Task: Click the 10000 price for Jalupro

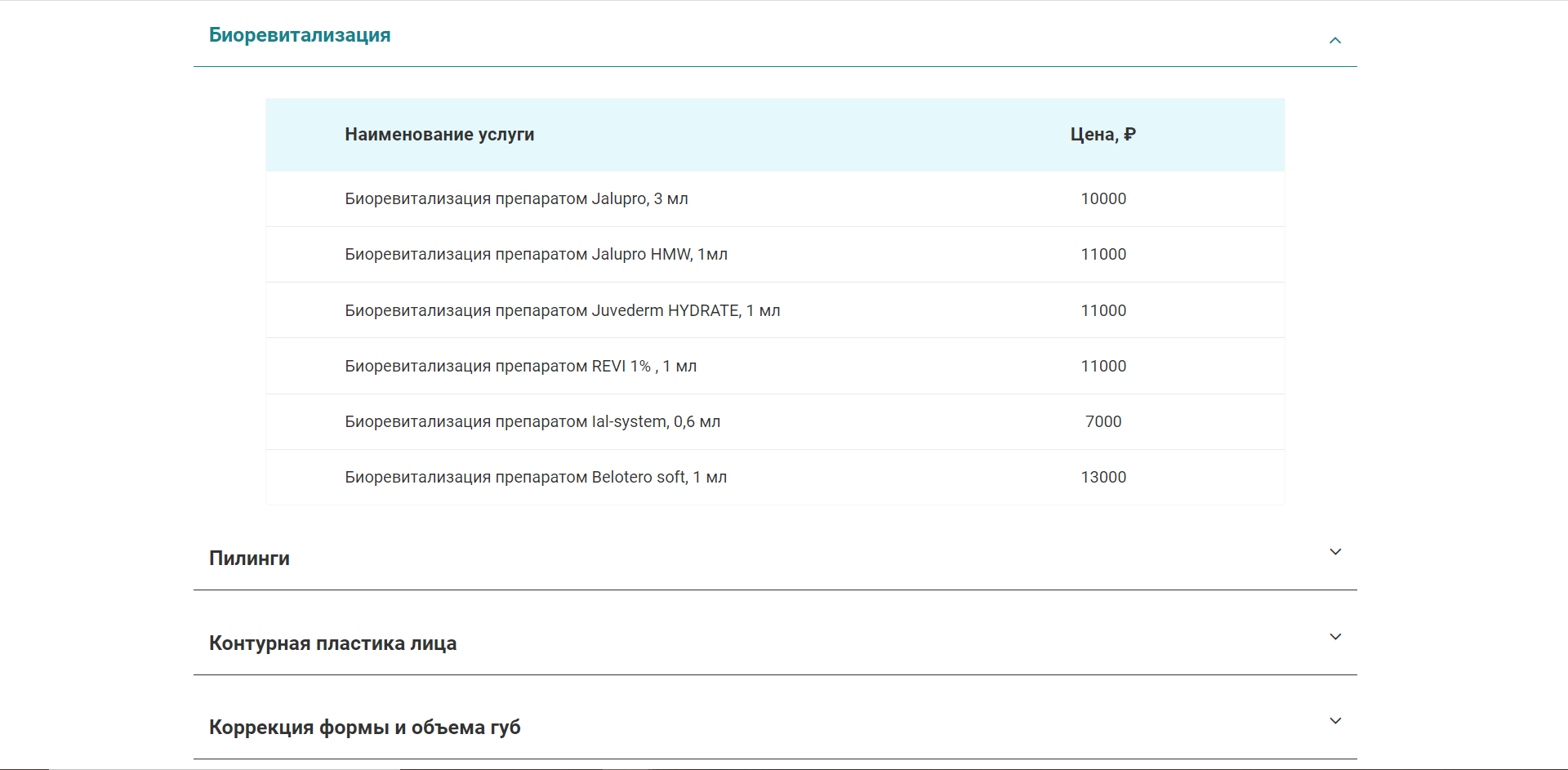Action: (1102, 199)
